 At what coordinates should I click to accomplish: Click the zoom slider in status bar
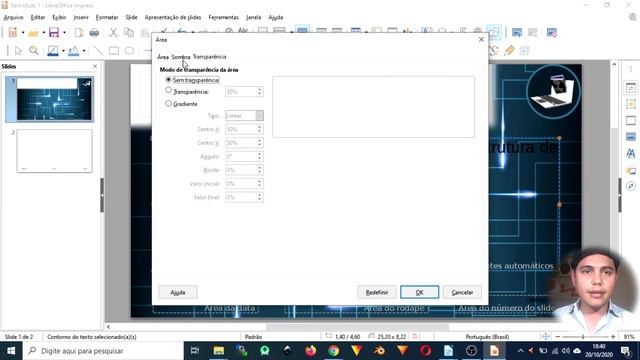click(x=584, y=337)
